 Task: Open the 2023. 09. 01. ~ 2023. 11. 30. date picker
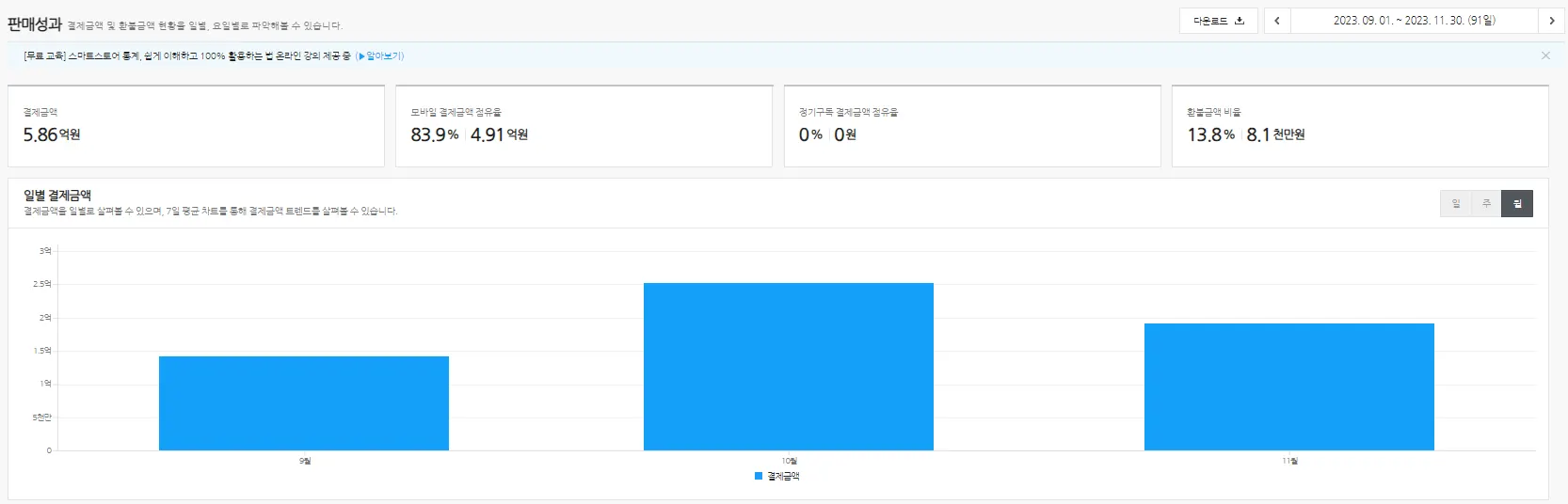[x=1414, y=21]
